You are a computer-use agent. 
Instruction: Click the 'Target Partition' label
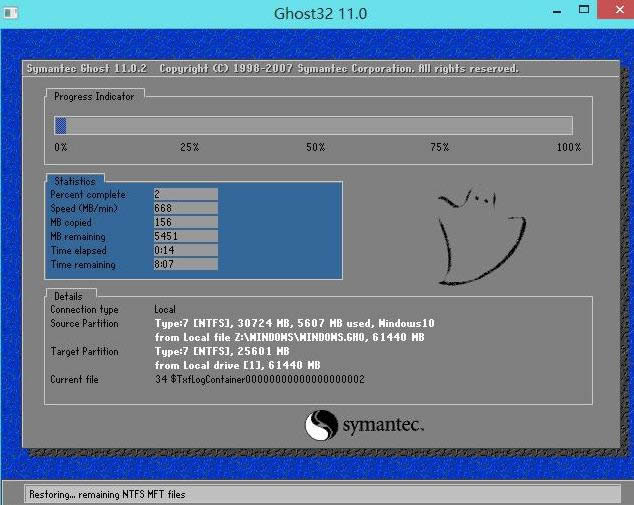85,351
